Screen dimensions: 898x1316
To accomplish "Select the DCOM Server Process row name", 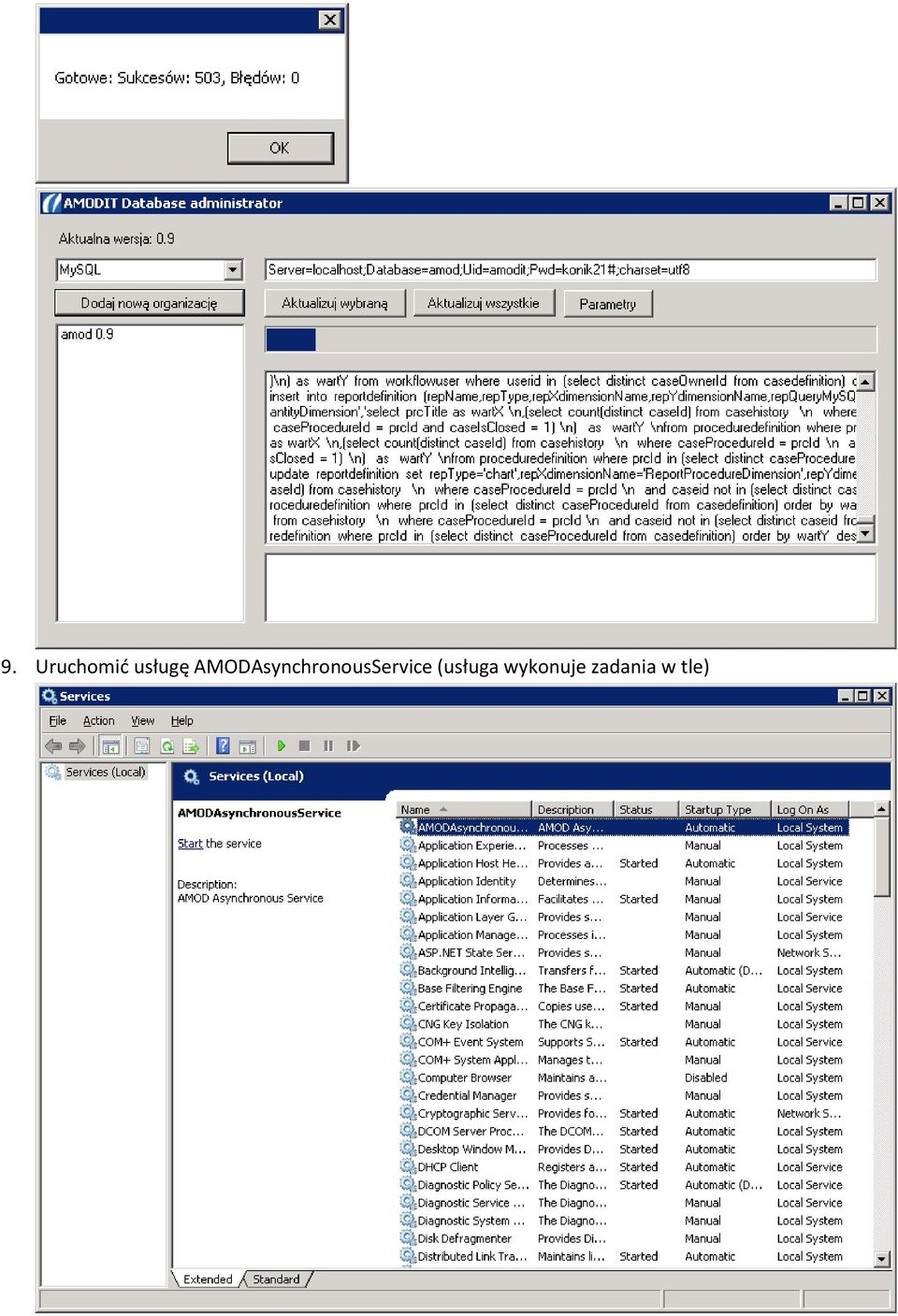I will coord(471,1131).
